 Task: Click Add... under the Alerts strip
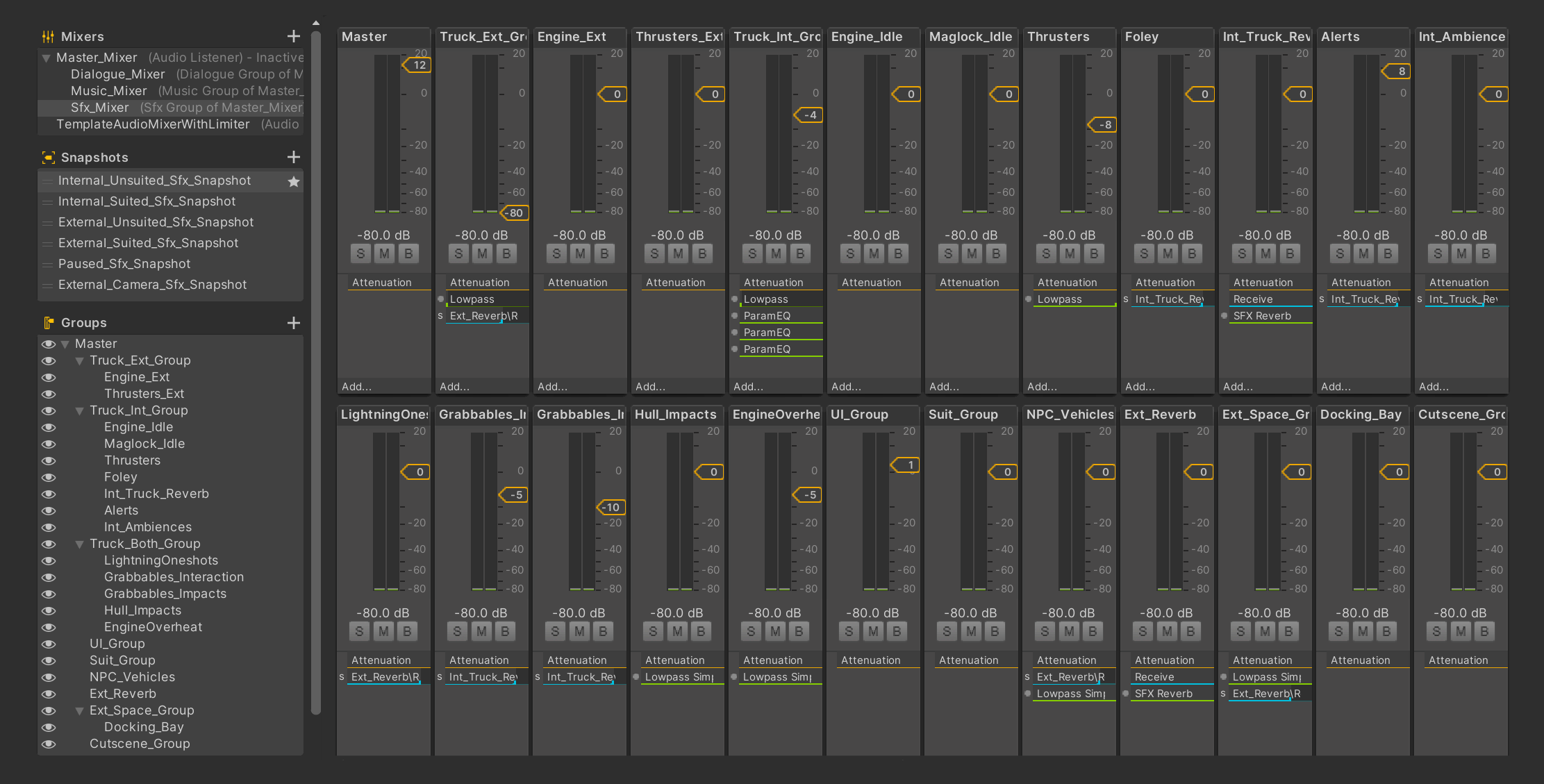pyautogui.click(x=1336, y=387)
